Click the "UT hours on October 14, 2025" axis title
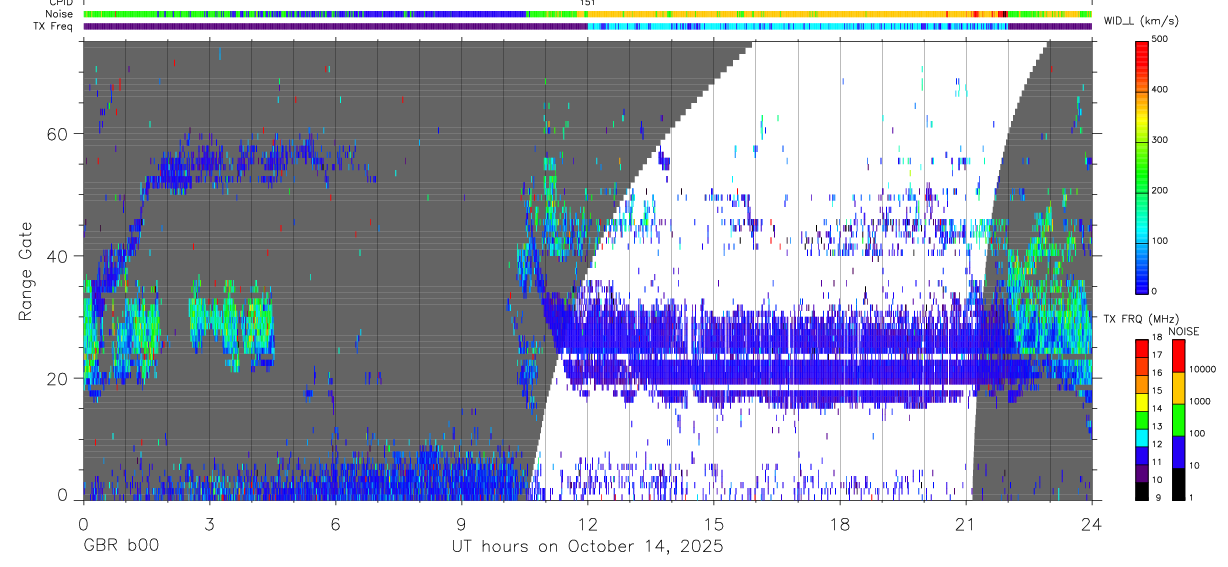 point(587,546)
